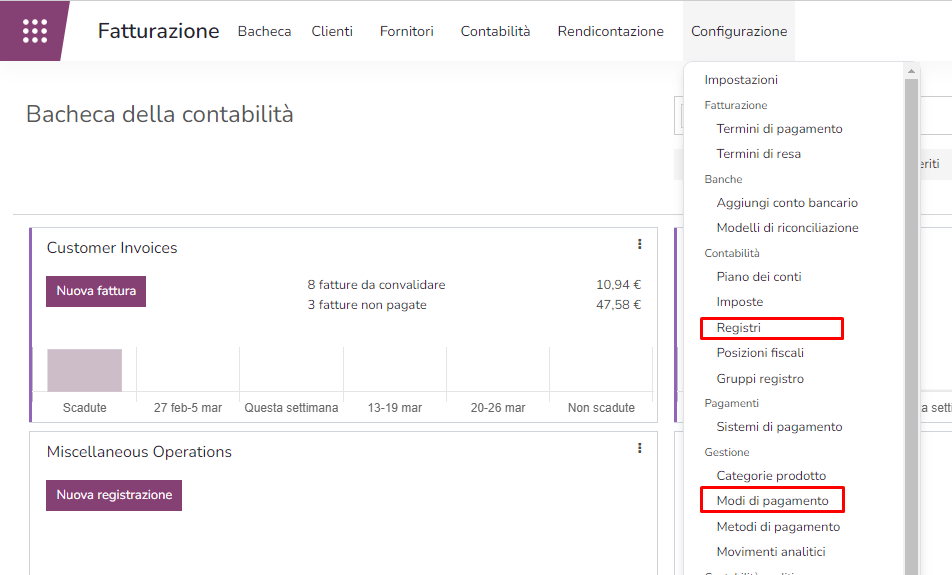This screenshot has height=575, width=952.
Task: Open Miscellaneous Operations card options menu
Action: 639,448
